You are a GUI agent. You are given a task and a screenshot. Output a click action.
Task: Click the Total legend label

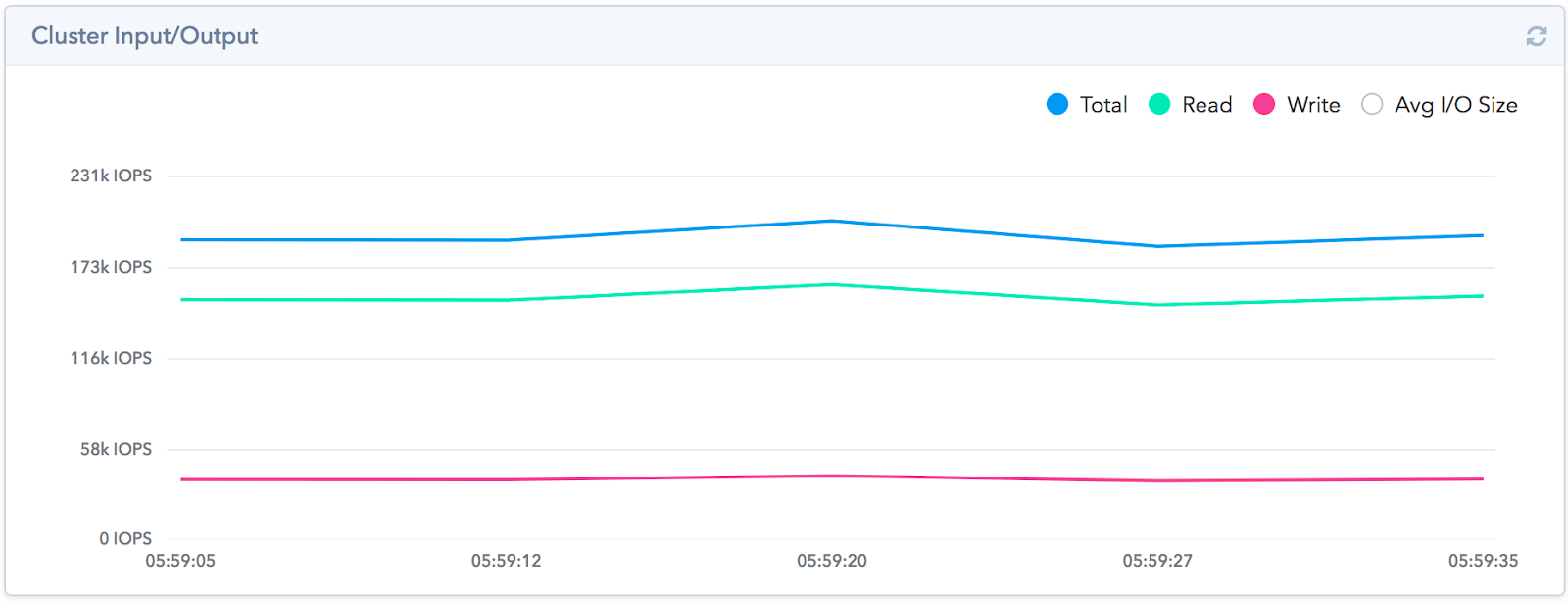coord(1103,105)
